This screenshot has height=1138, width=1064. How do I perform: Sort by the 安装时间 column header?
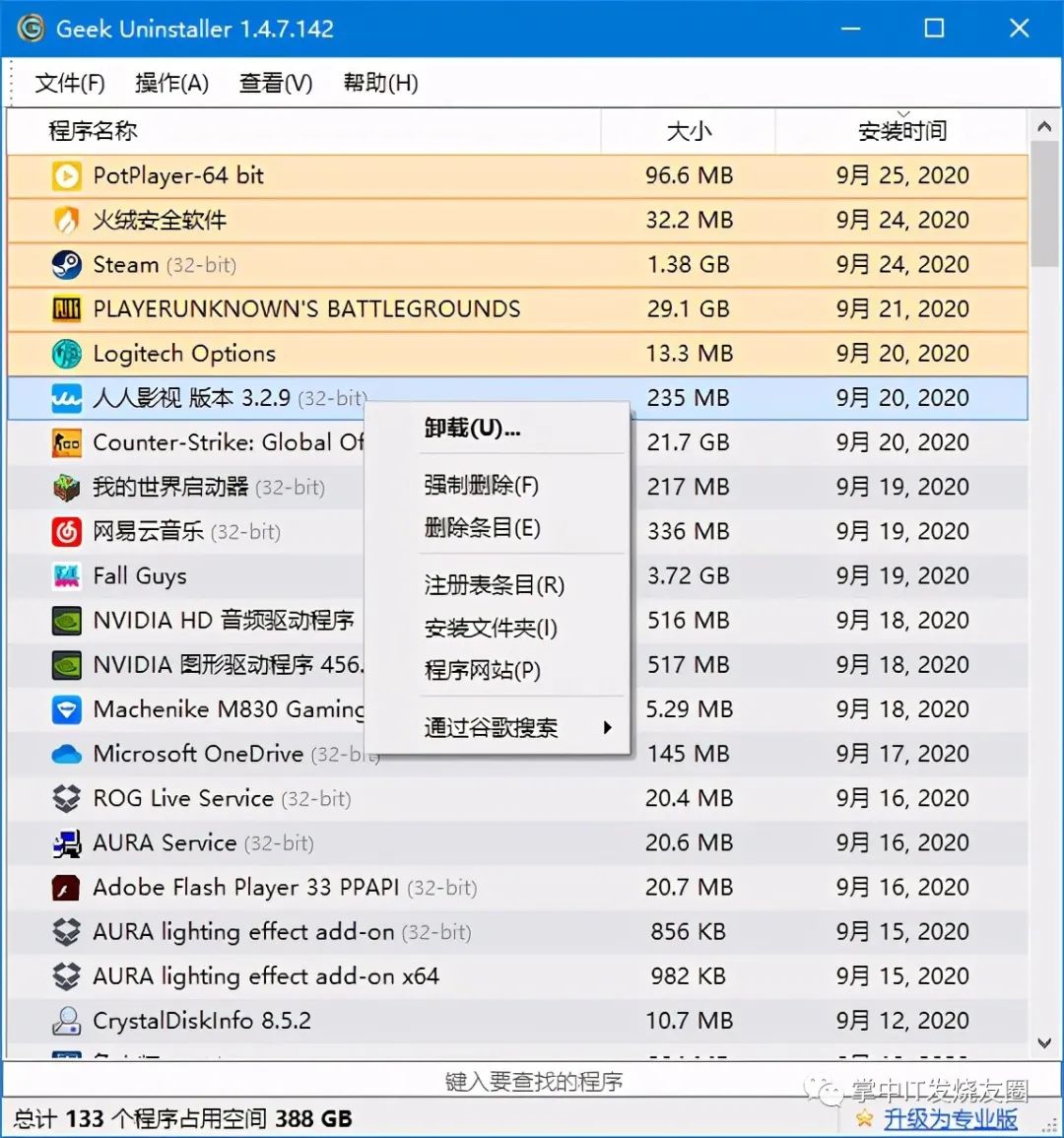click(x=901, y=131)
